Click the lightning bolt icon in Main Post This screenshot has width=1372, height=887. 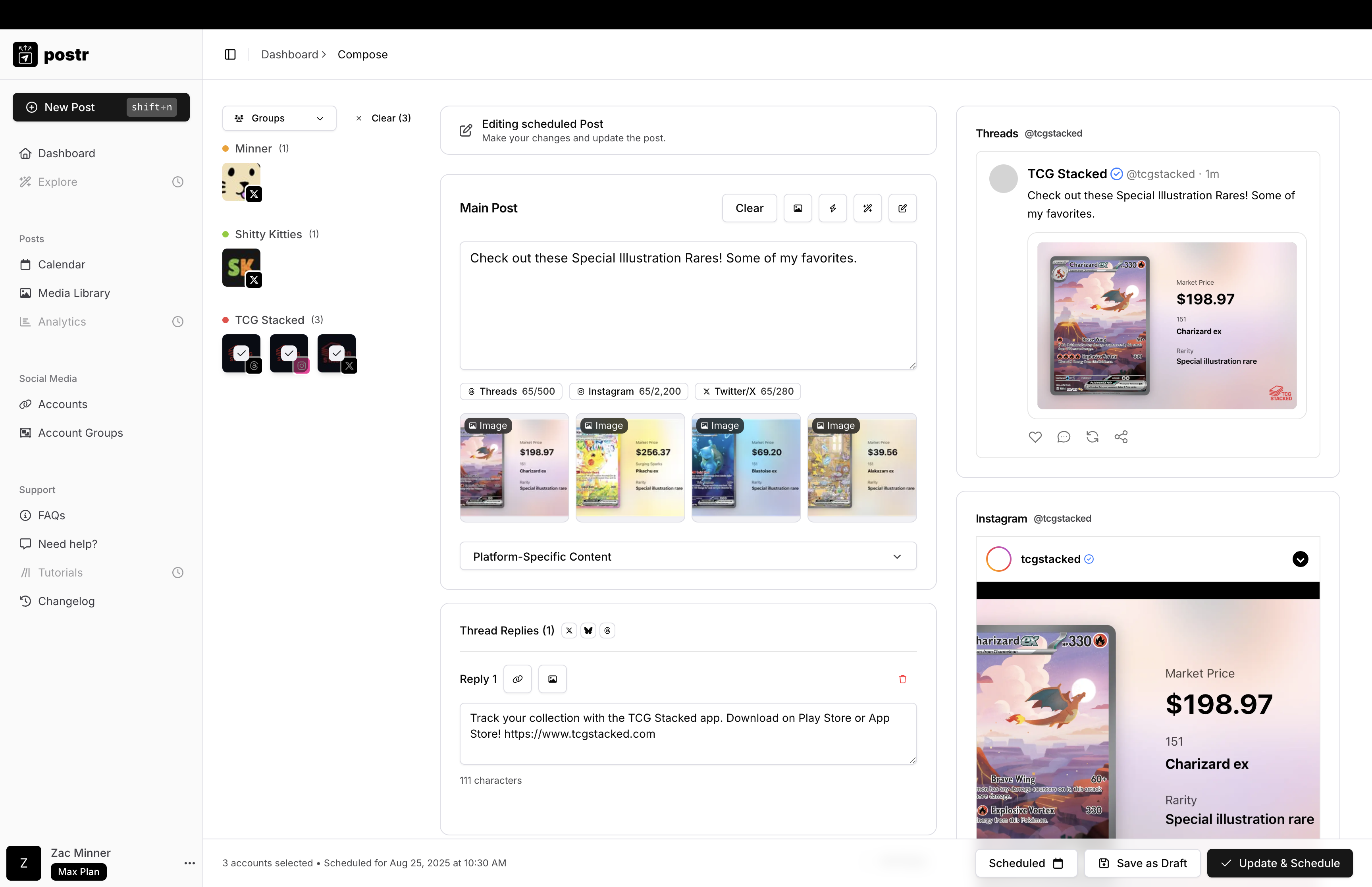point(832,208)
